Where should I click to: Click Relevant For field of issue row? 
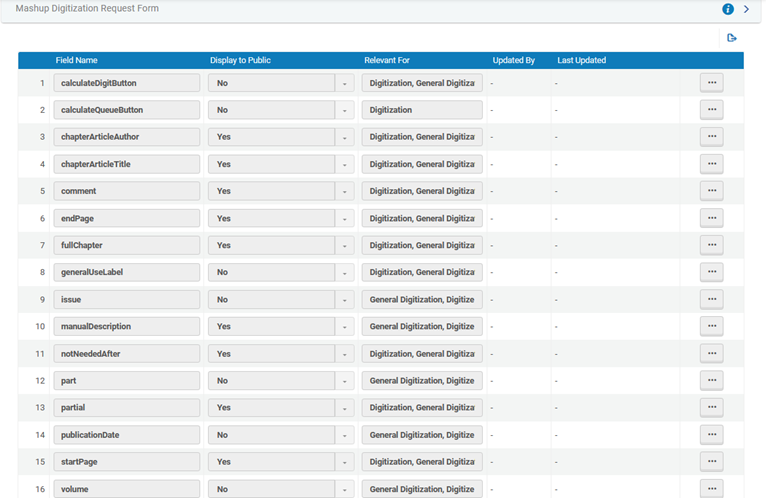pos(422,299)
